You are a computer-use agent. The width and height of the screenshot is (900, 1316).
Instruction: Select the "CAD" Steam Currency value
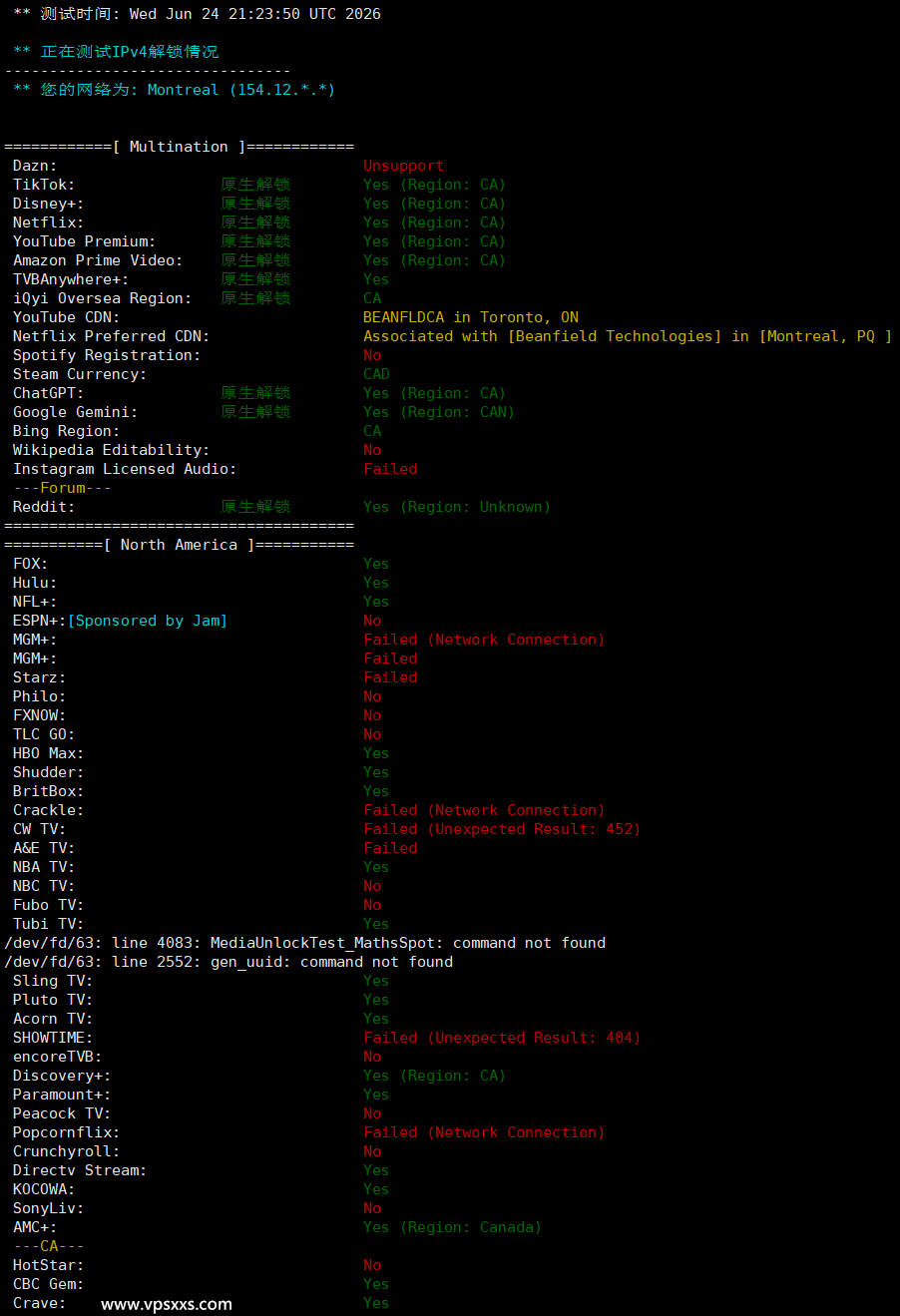(376, 374)
